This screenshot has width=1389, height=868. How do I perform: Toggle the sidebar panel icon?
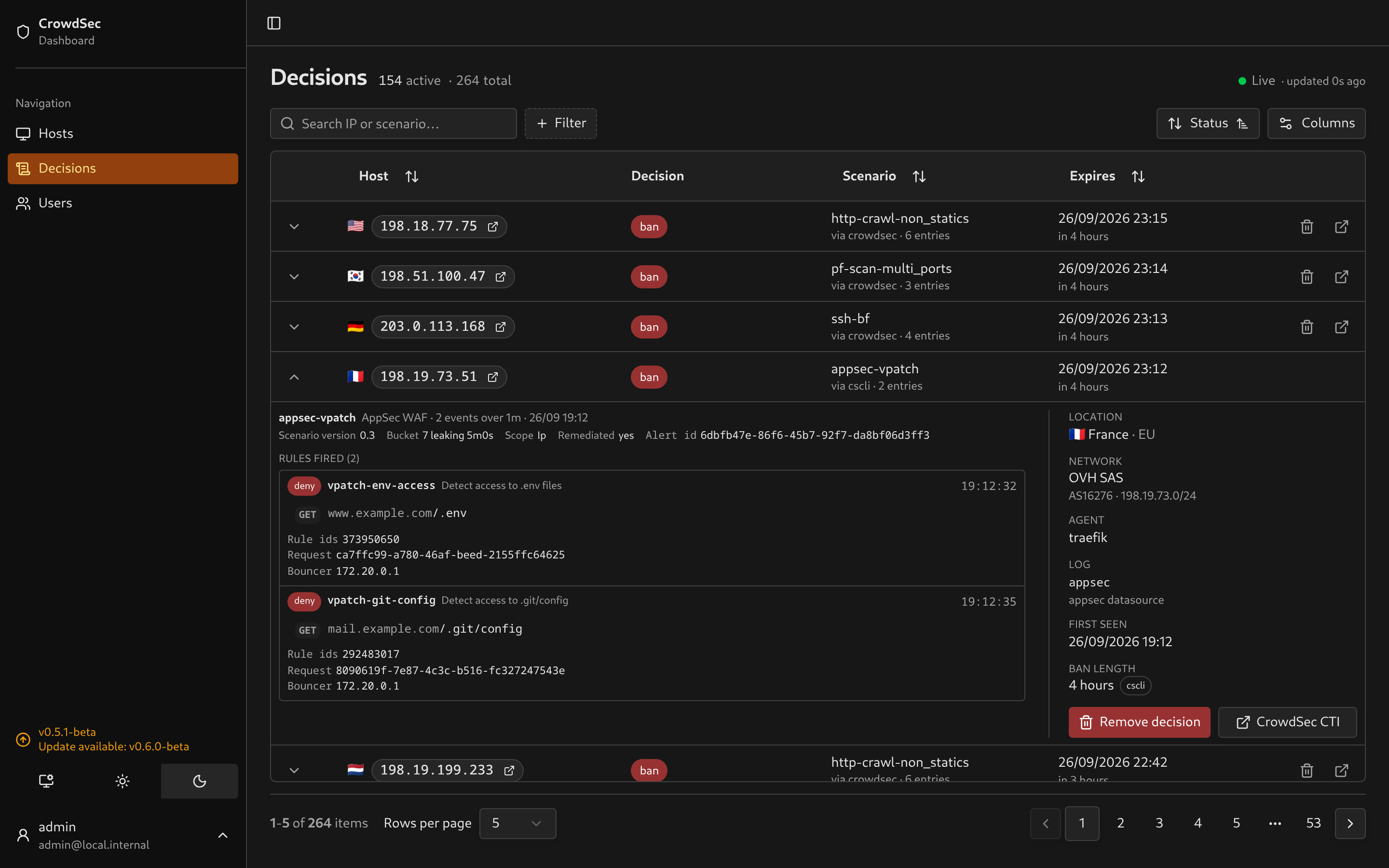[x=274, y=23]
